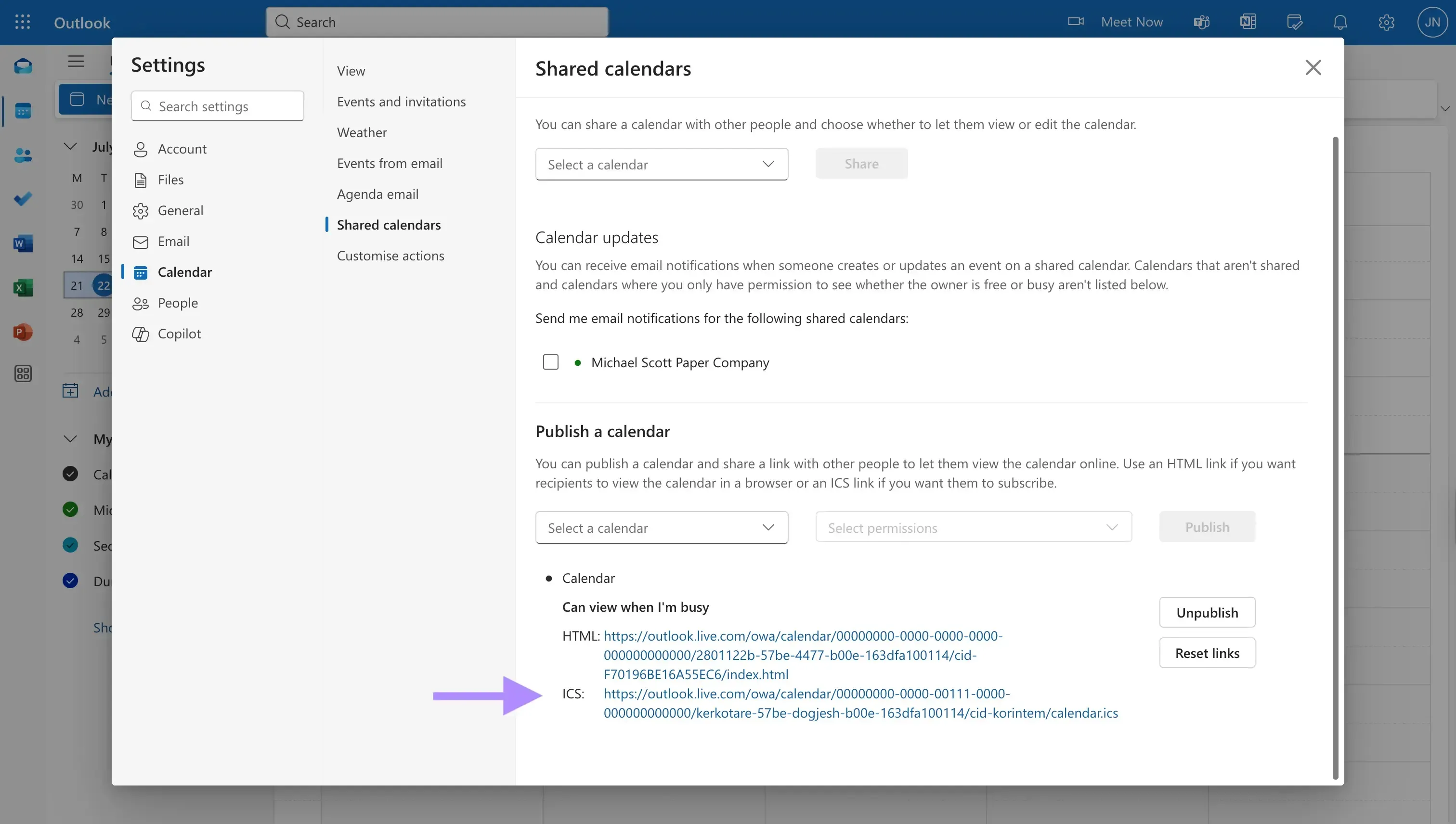Toggle the second calendar checkmark in My calendars
This screenshot has height=824, width=1456.
pos(70,509)
